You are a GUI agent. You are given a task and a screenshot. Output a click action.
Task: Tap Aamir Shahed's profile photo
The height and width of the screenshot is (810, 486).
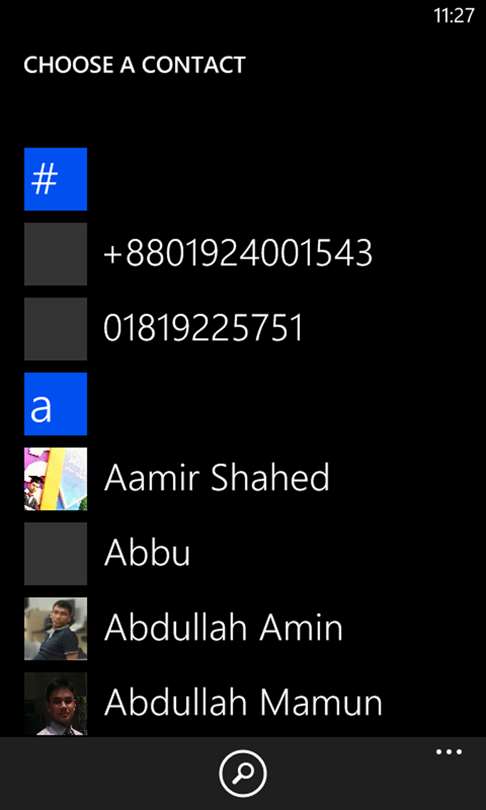coord(55,479)
